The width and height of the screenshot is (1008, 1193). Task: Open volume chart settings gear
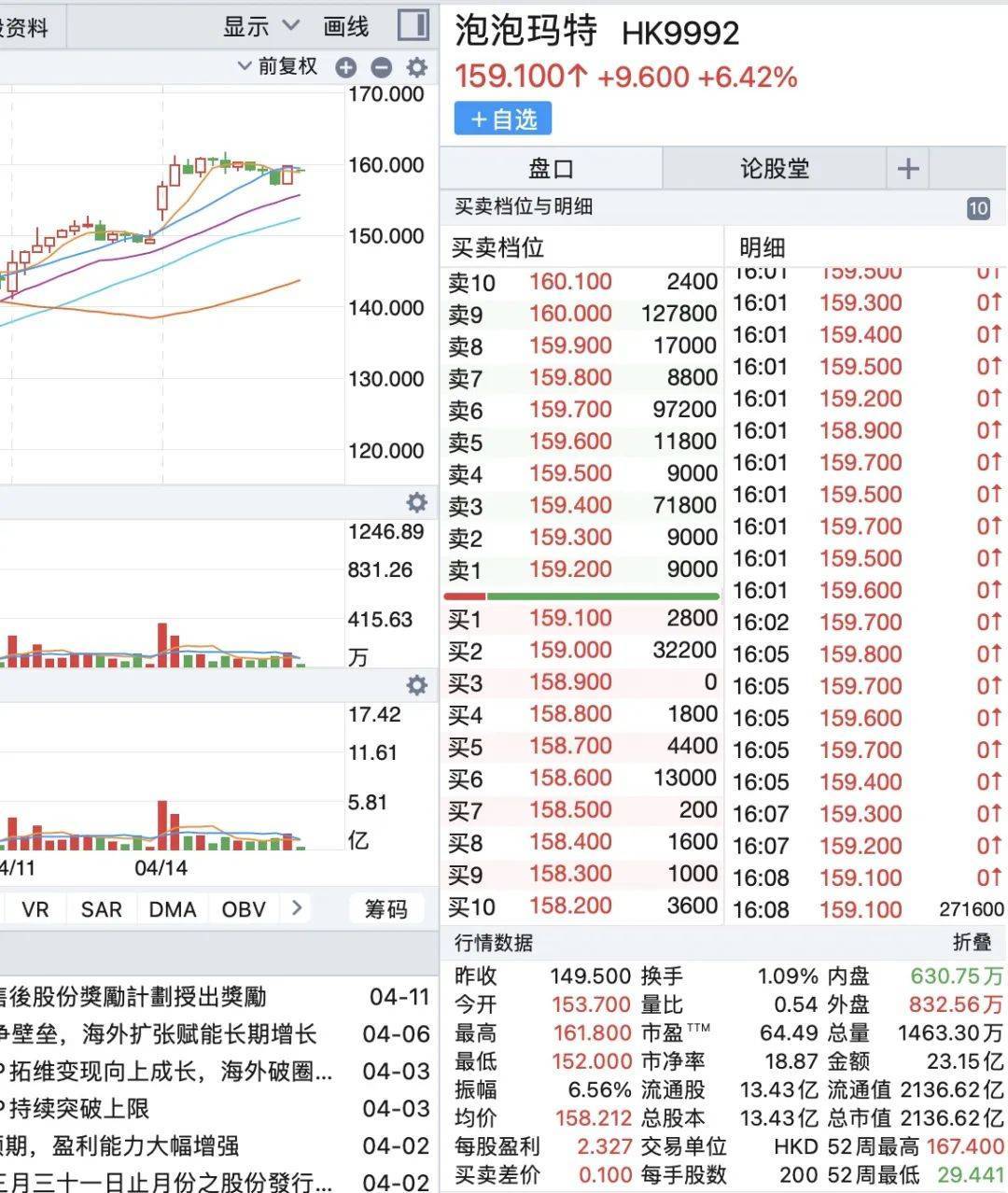pyautogui.click(x=416, y=503)
